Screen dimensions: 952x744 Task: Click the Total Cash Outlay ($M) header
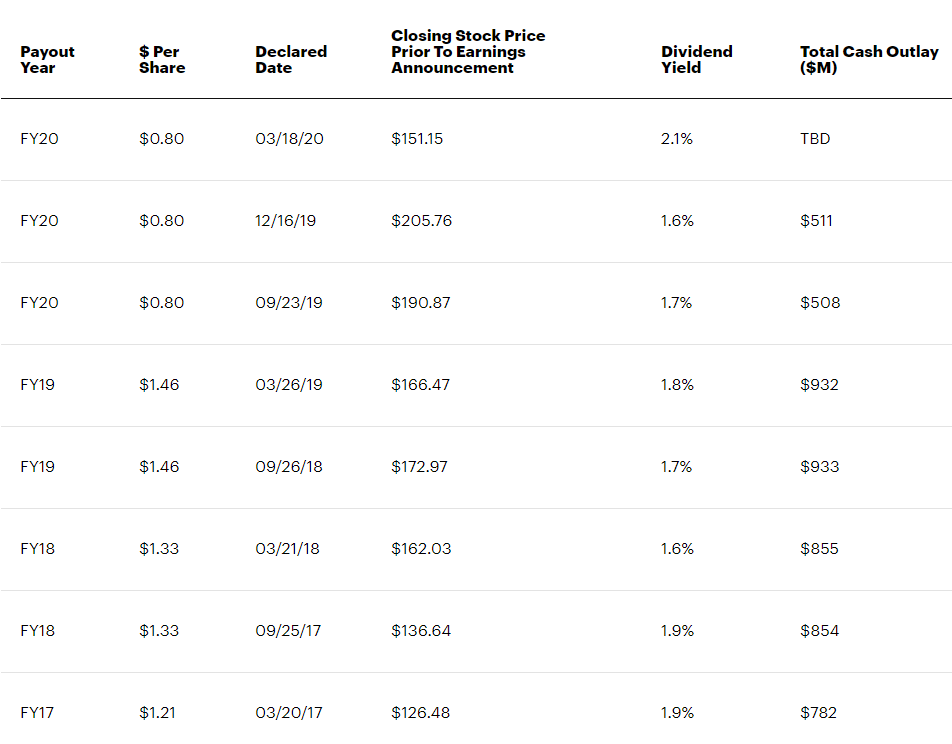[x=869, y=60]
